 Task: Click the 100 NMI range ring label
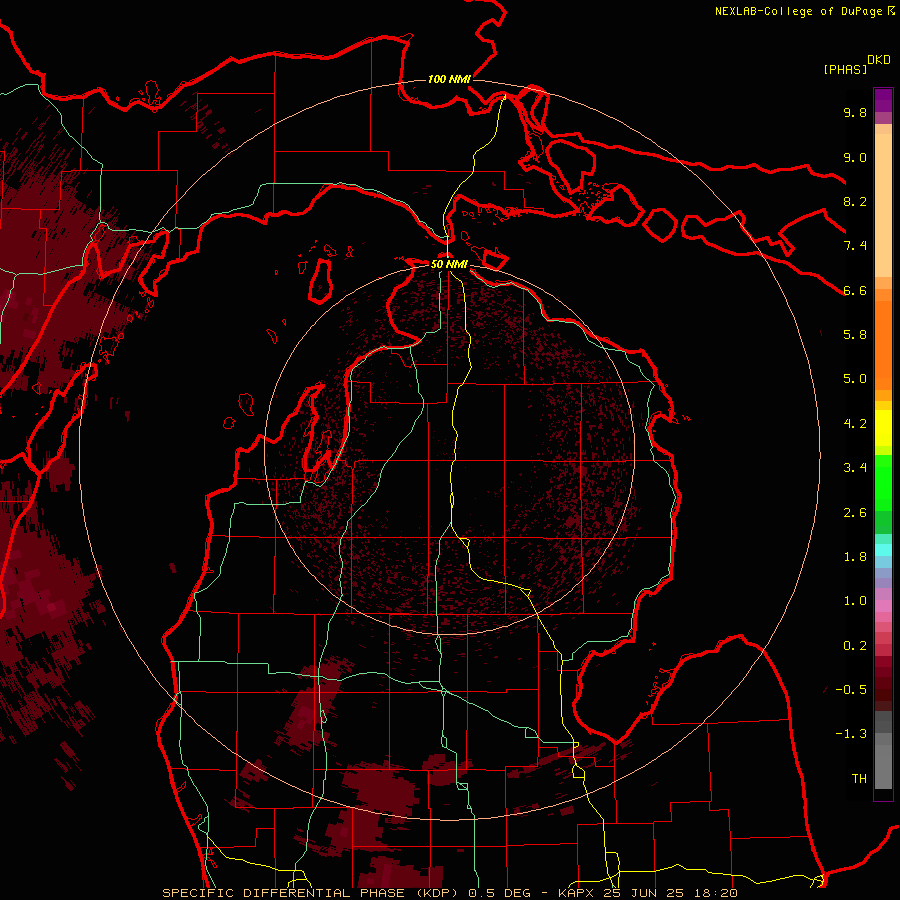449,79
